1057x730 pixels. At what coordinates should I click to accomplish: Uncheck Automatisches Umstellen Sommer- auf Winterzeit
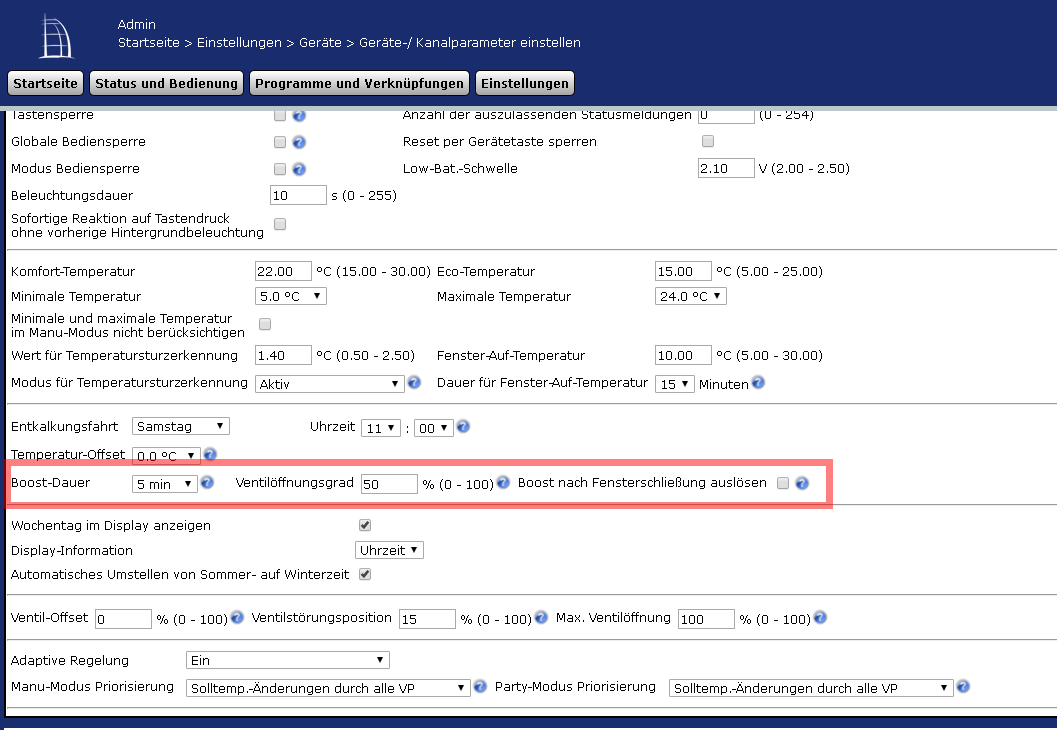[x=365, y=574]
